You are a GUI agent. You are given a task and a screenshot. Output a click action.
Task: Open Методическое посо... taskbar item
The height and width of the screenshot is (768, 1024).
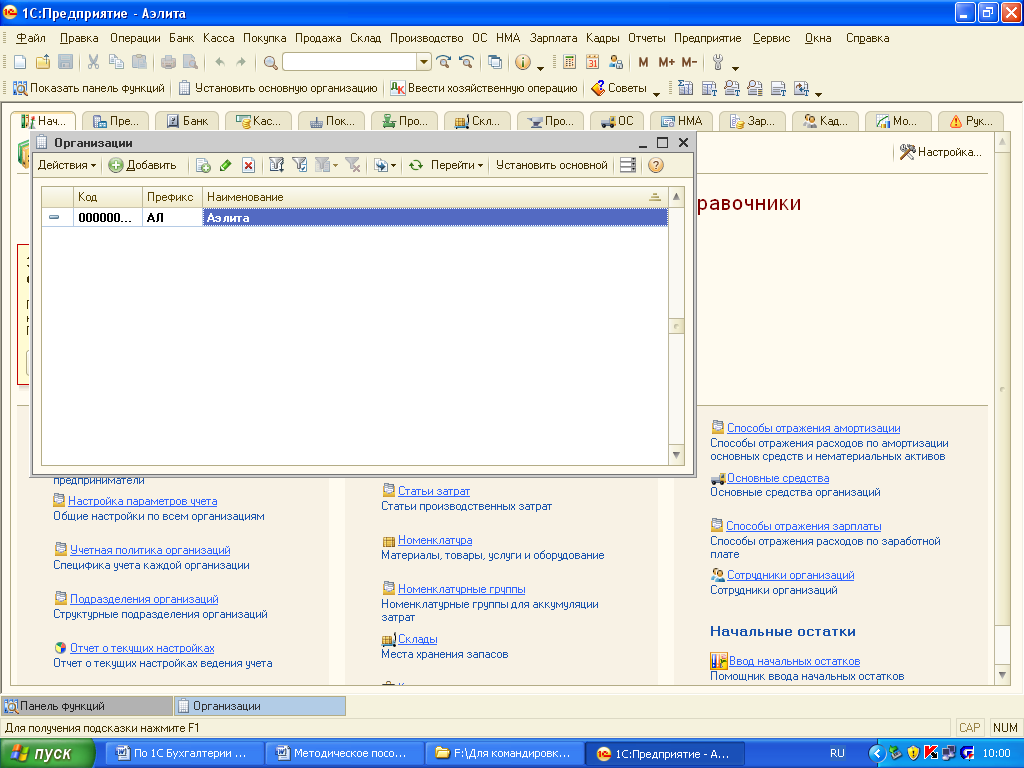tap(345, 754)
